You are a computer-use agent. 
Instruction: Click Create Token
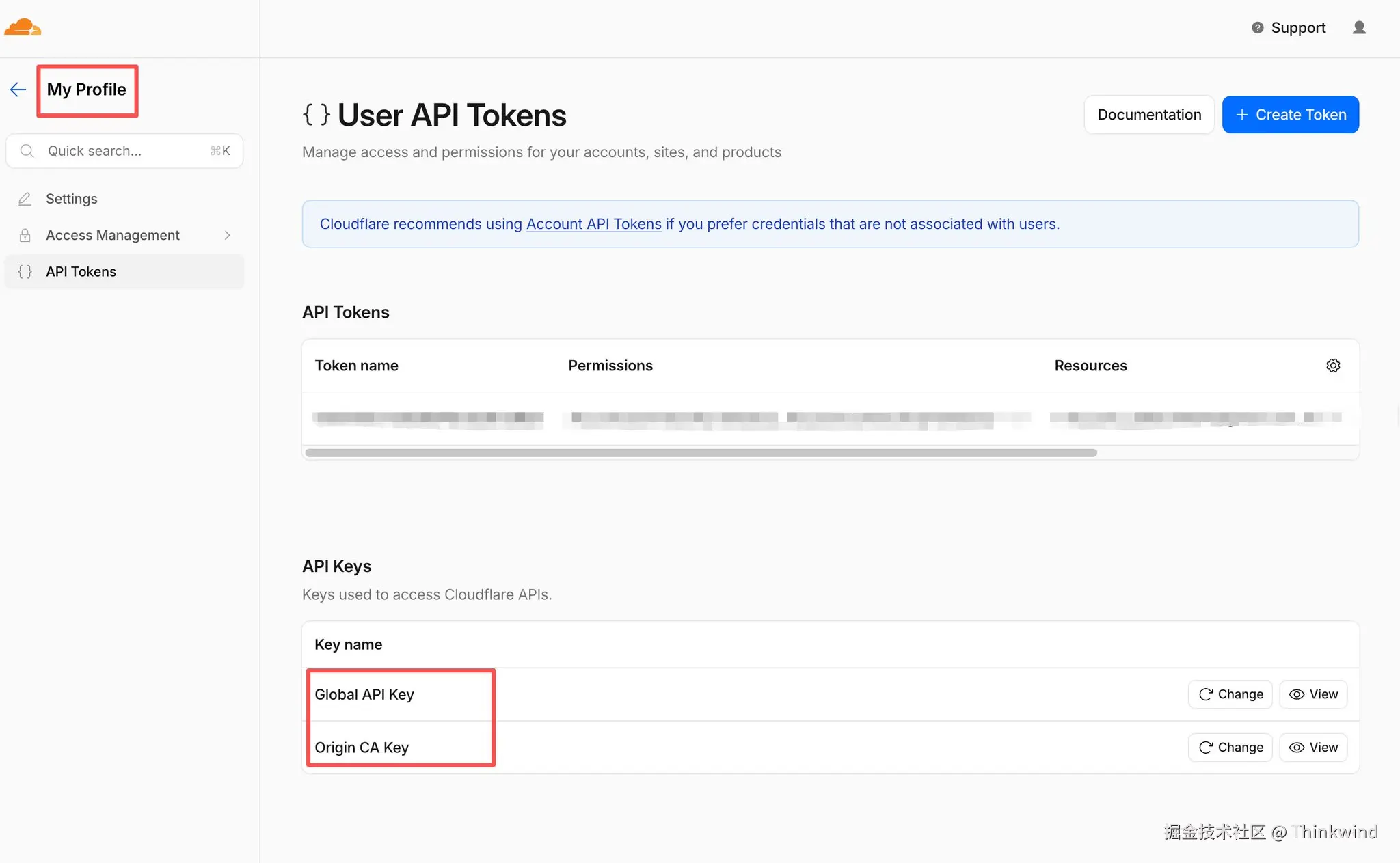[x=1291, y=115]
